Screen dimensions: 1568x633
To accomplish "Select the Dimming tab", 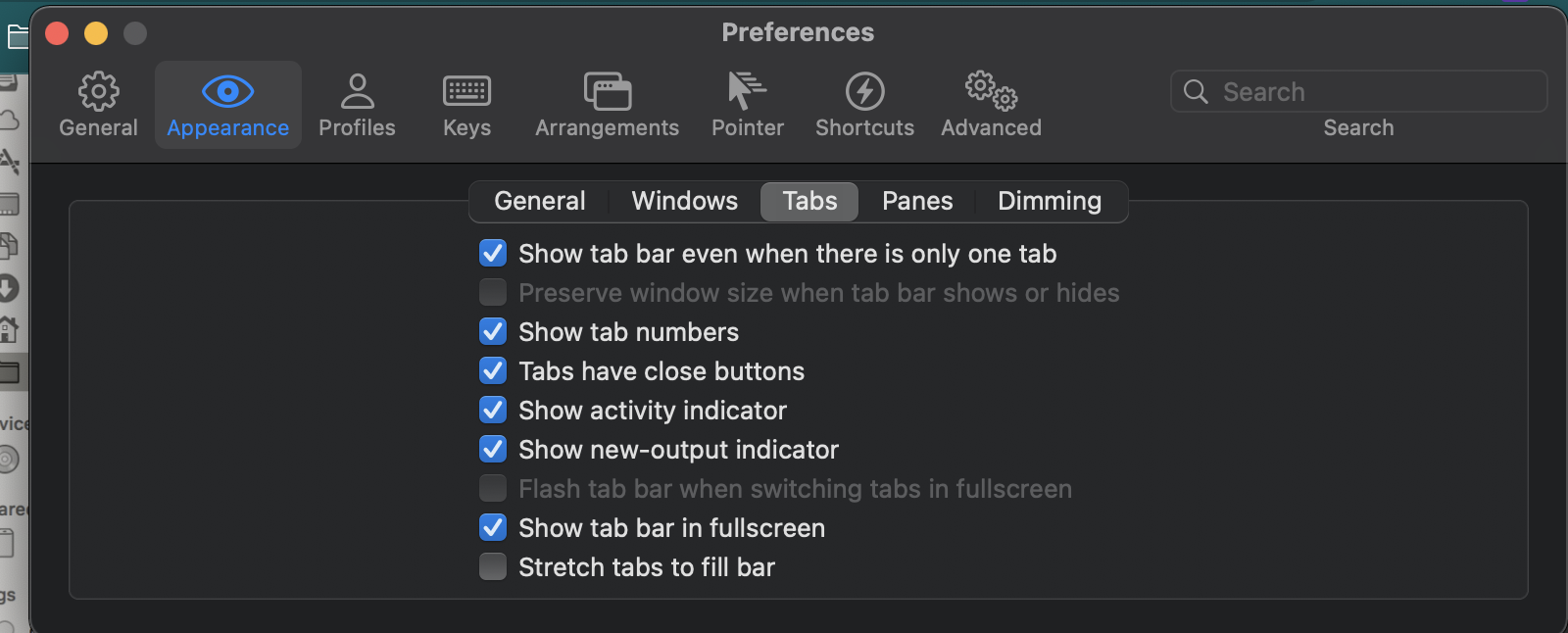I will click(x=1049, y=201).
